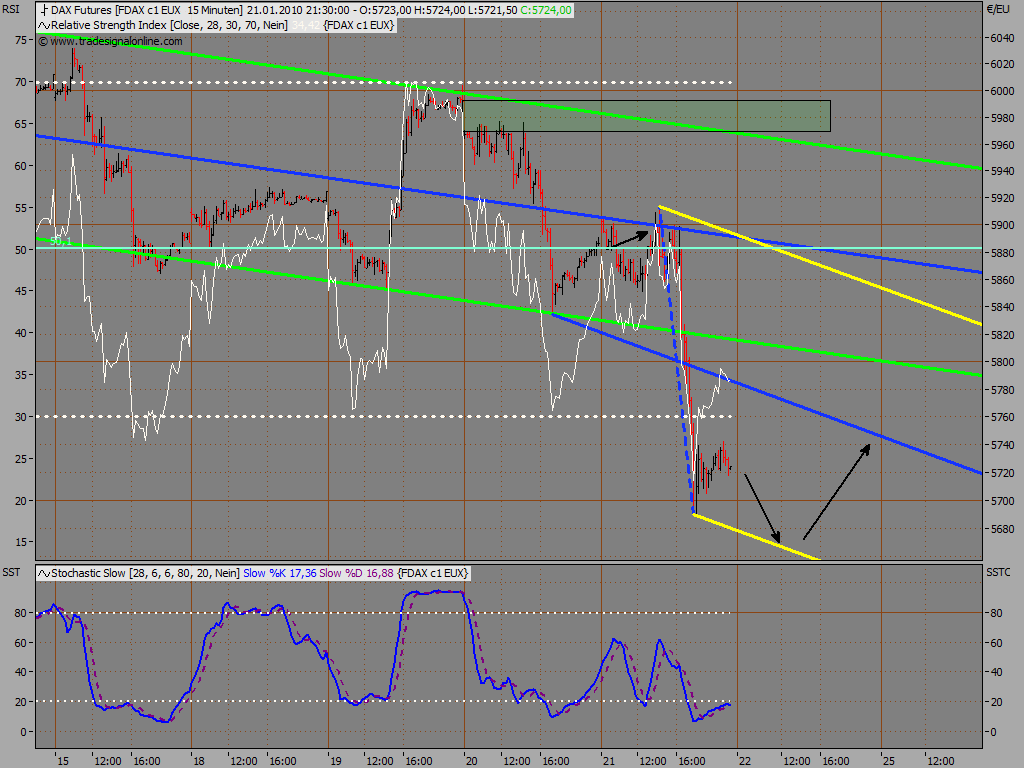Click Slow %K 17,36 value in legend
This screenshot has width=1024, height=768.
pyautogui.click(x=280, y=573)
